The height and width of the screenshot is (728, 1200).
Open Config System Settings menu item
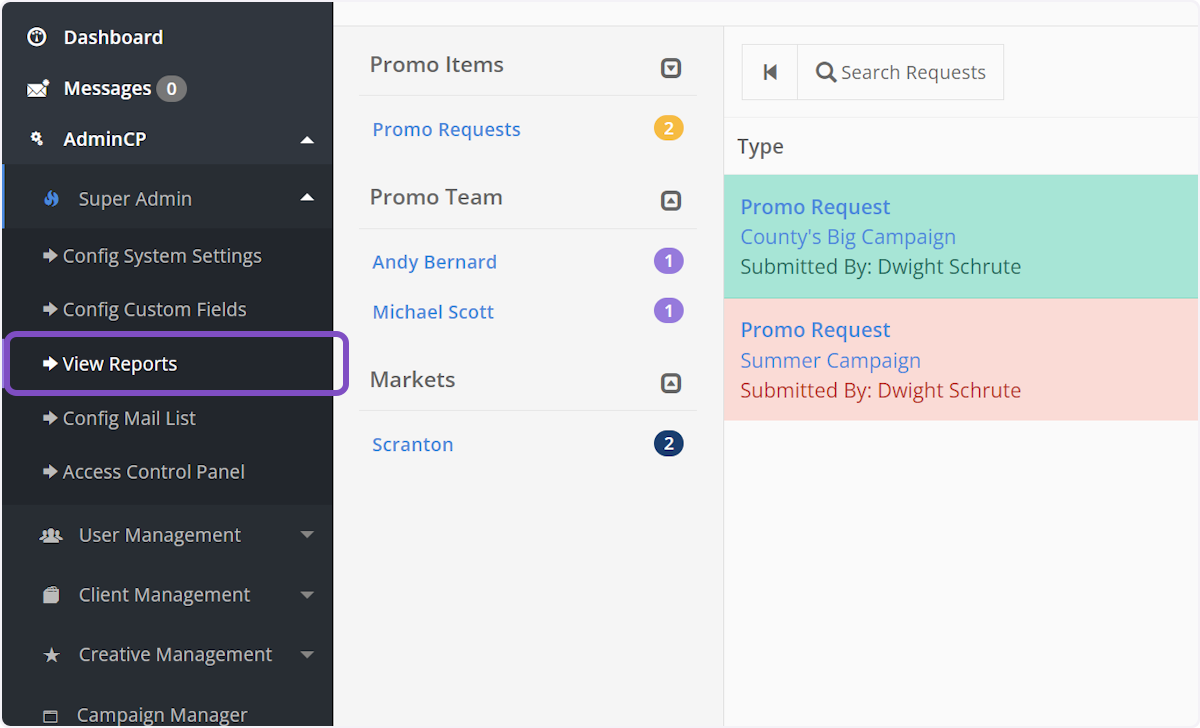coord(162,256)
